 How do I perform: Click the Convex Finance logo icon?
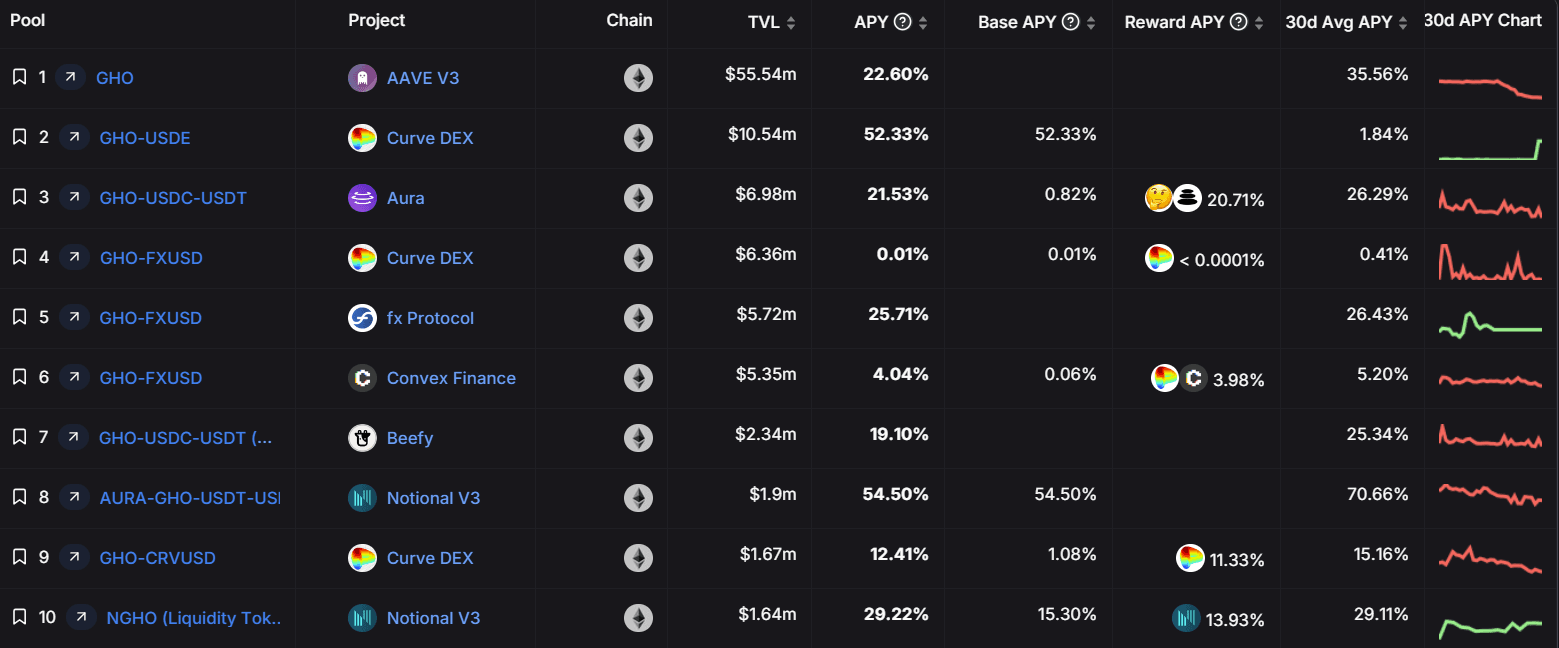(x=362, y=378)
